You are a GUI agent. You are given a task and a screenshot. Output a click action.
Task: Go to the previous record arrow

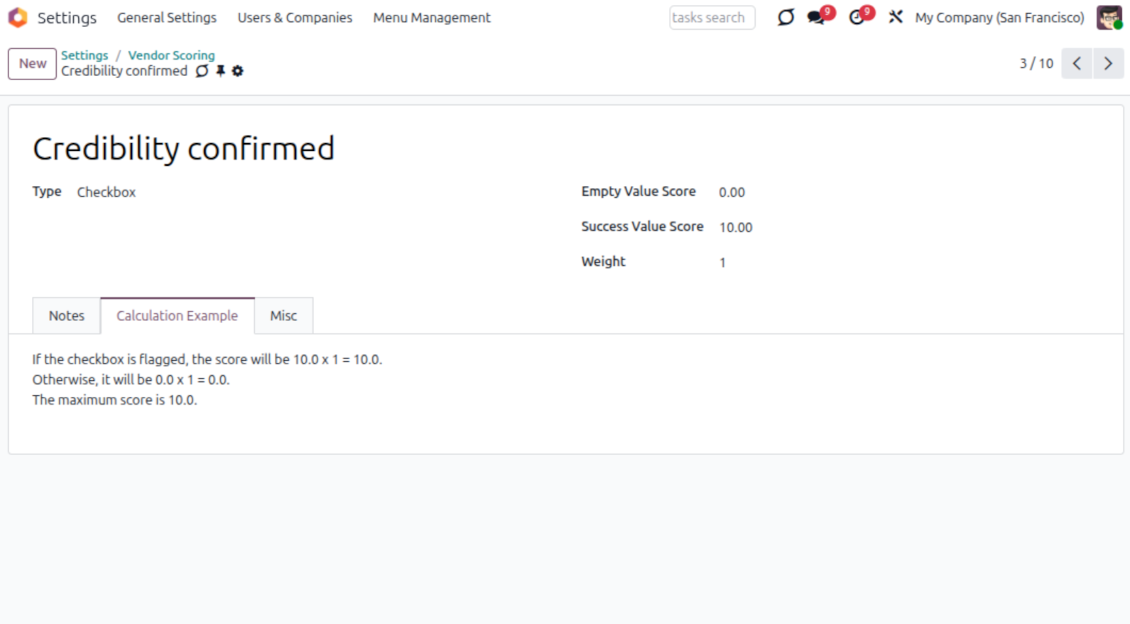pyautogui.click(x=1076, y=63)
